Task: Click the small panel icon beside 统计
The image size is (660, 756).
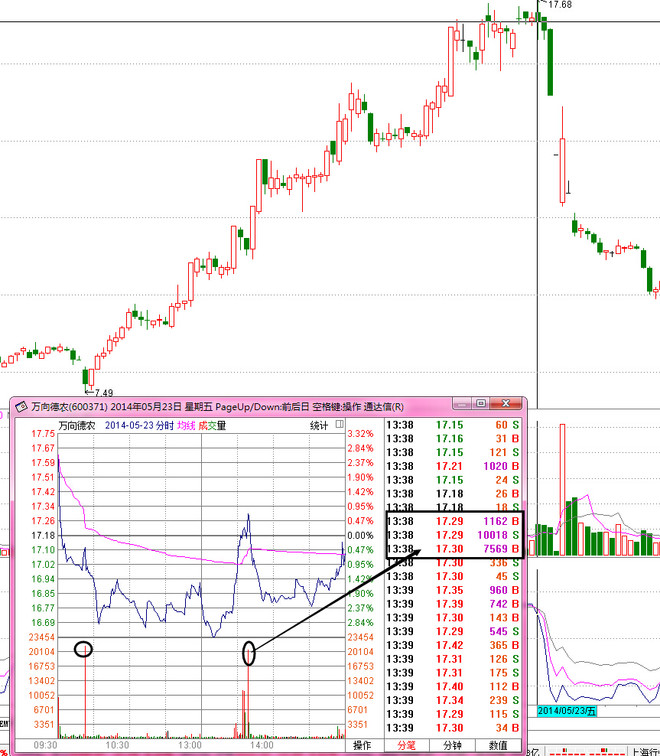Action: 339,424
